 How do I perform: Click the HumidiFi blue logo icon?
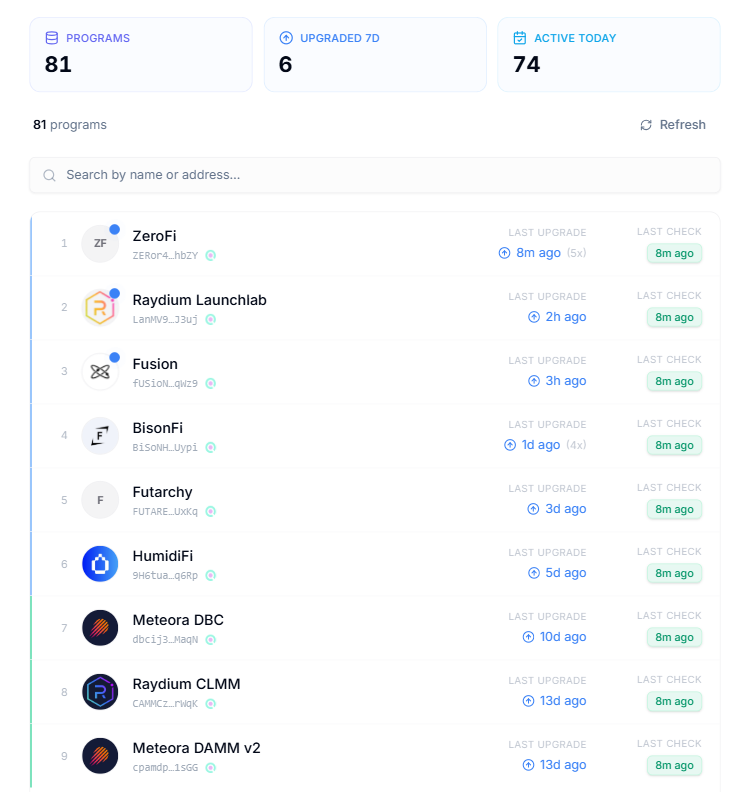pos(100,564)
